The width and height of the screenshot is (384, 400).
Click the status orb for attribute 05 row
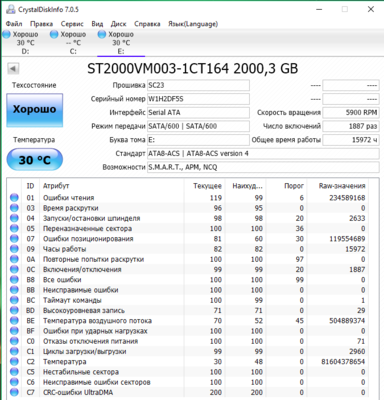(x=14, y=228)
